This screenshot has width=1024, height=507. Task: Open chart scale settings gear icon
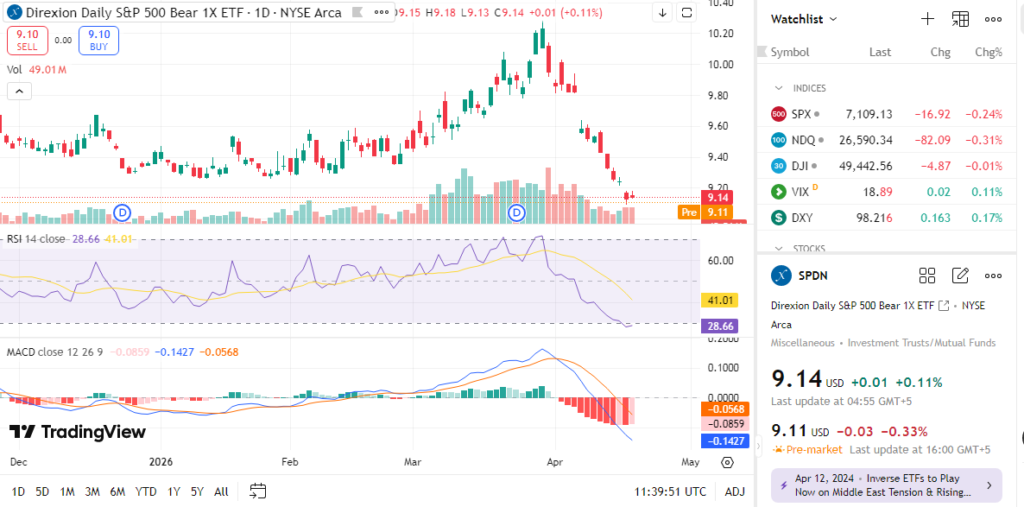(727, 463)
